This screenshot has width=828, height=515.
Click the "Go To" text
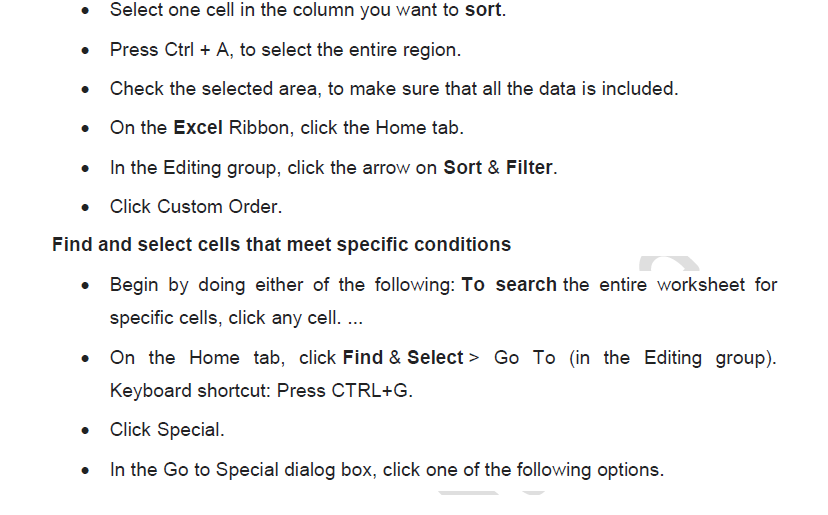(524, 357)
